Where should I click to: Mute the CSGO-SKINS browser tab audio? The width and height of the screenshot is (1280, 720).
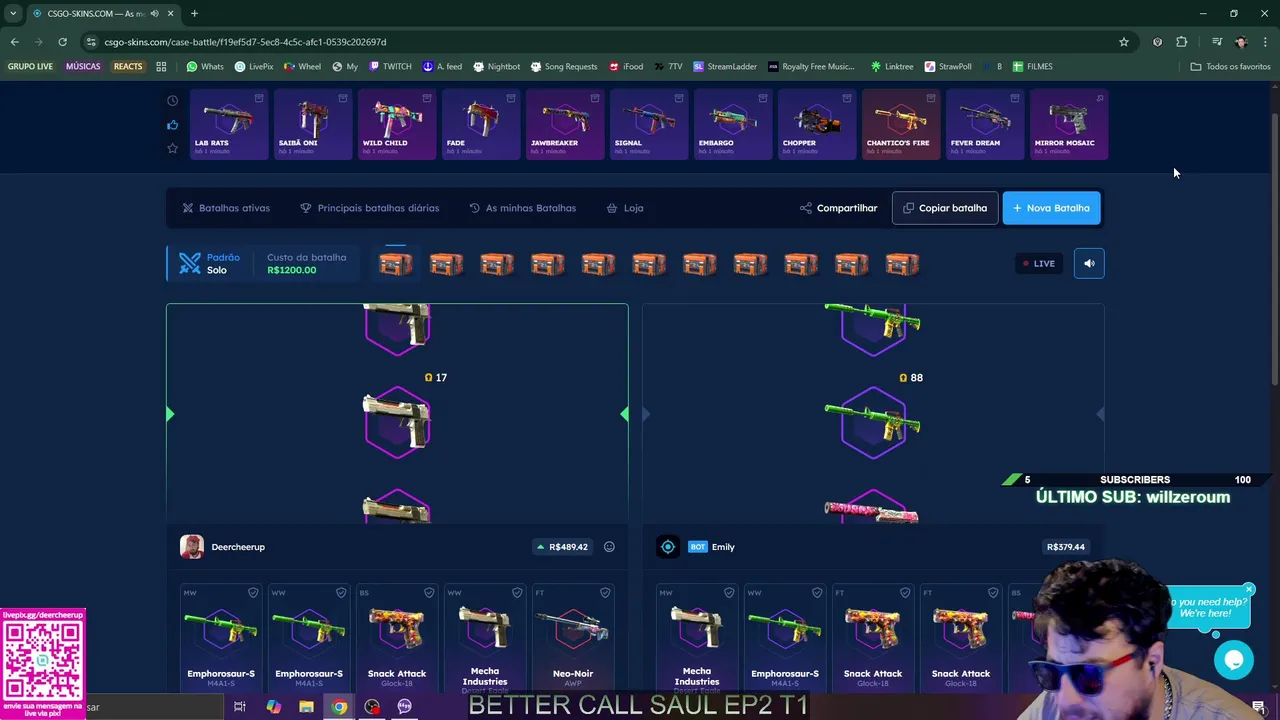pyautogui.click(x=154, y=14)
